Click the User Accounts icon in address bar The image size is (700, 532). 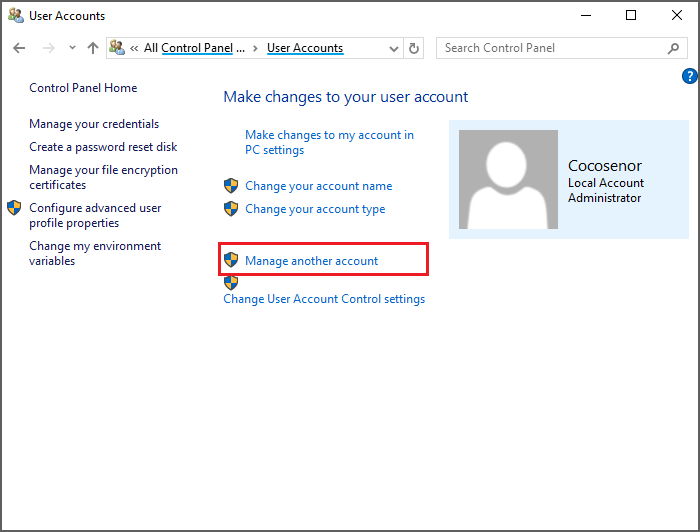[x=117, y=47]
